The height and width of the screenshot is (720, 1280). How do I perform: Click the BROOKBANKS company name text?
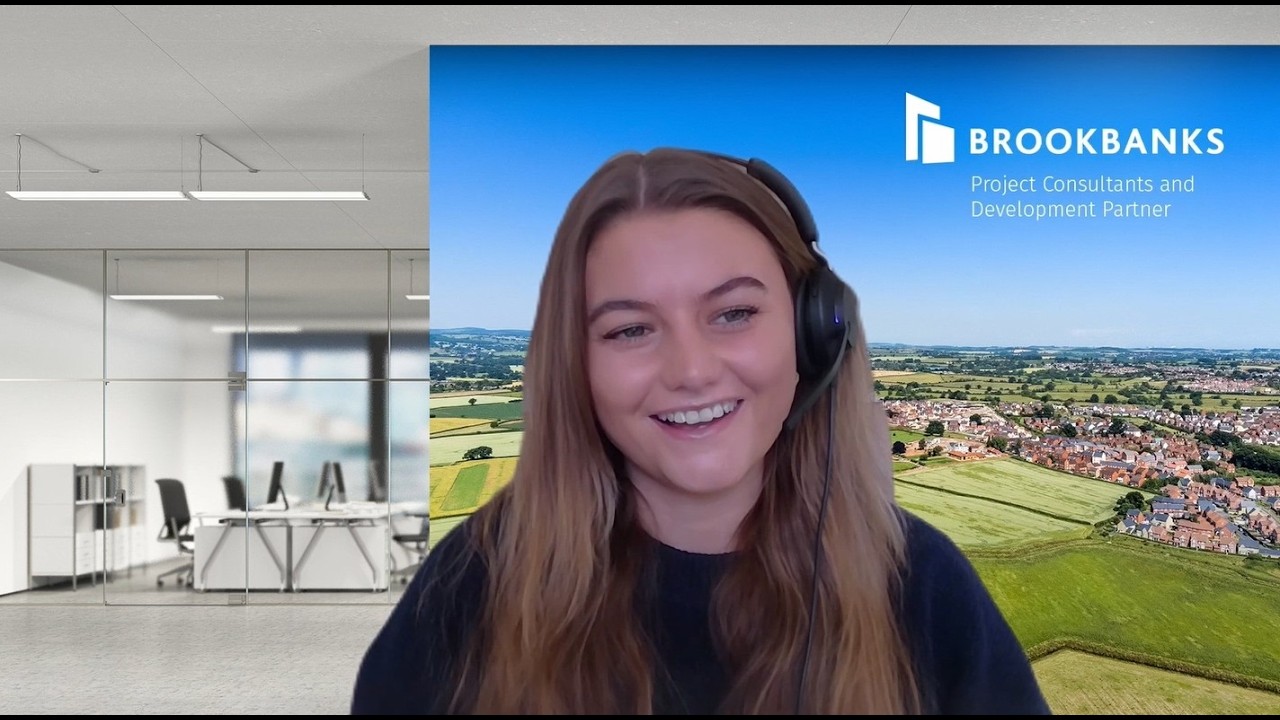pyautogui.click(x=1096, y=142)
